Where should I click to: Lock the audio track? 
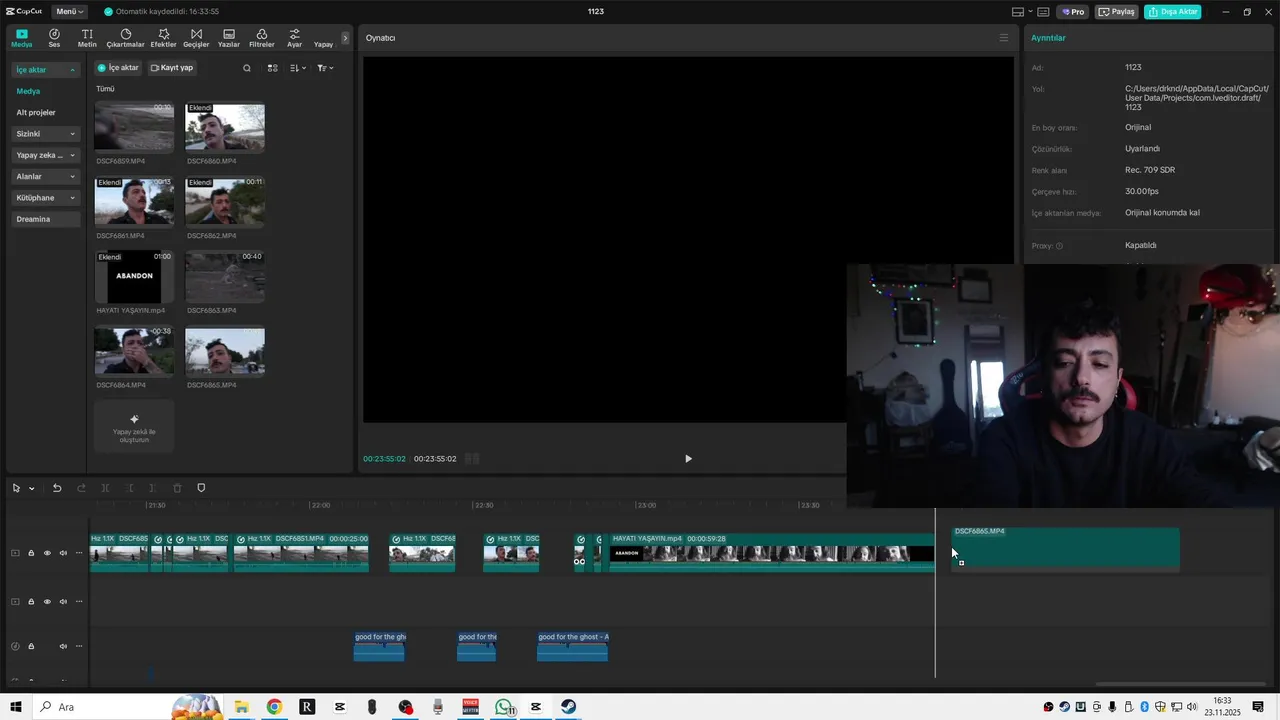point(31,646)
